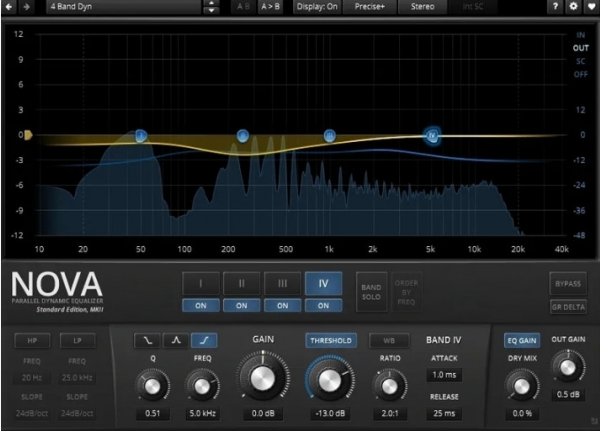The image size is (600, 431).
Task: Toggle band I ON button
Action: click(201, 305)
